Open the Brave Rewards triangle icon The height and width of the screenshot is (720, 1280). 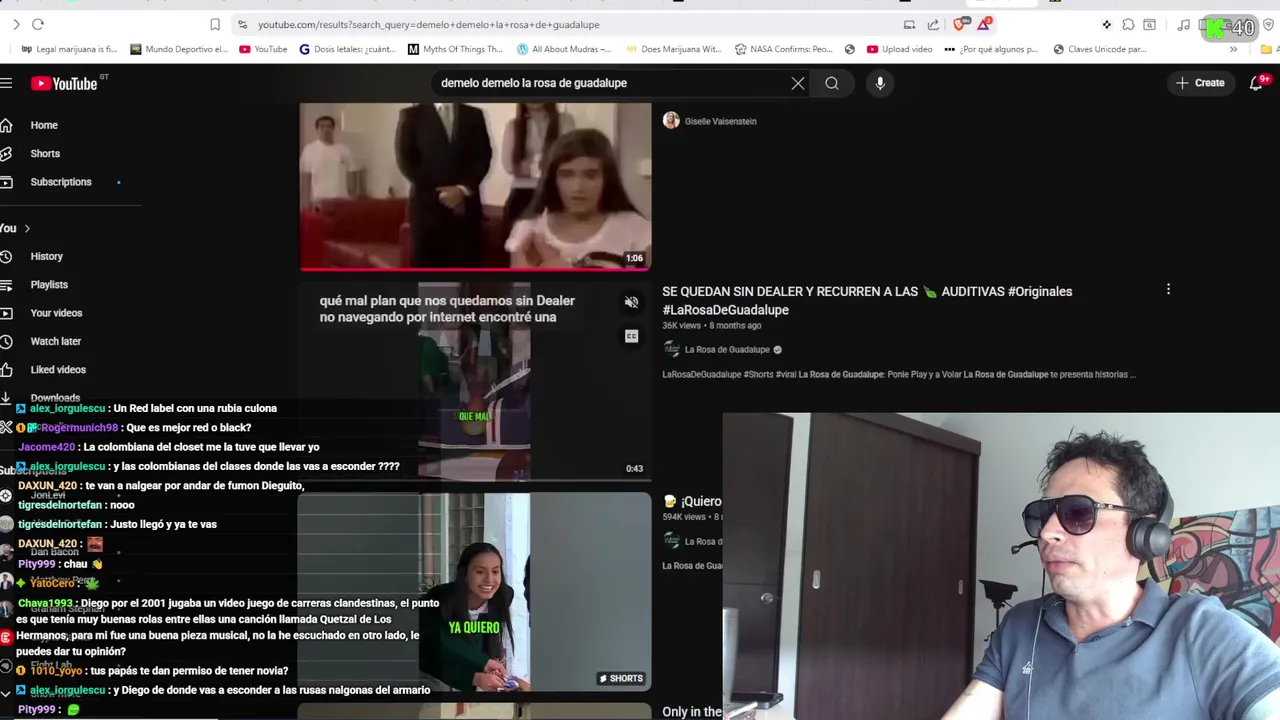(985, 24)
